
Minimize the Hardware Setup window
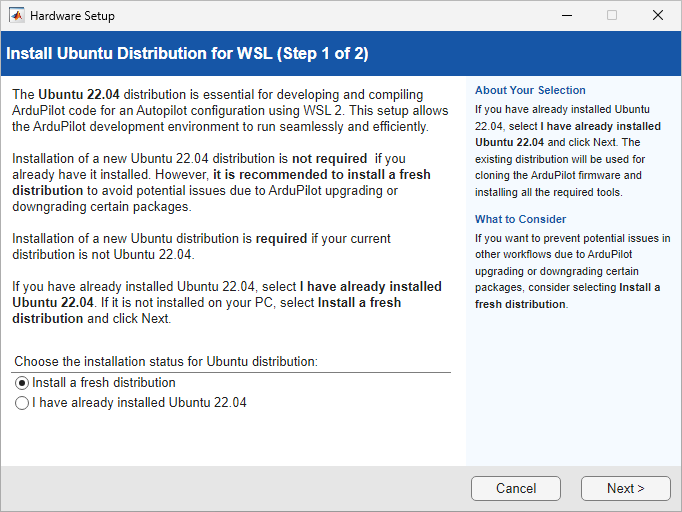(x=566, y=16)
